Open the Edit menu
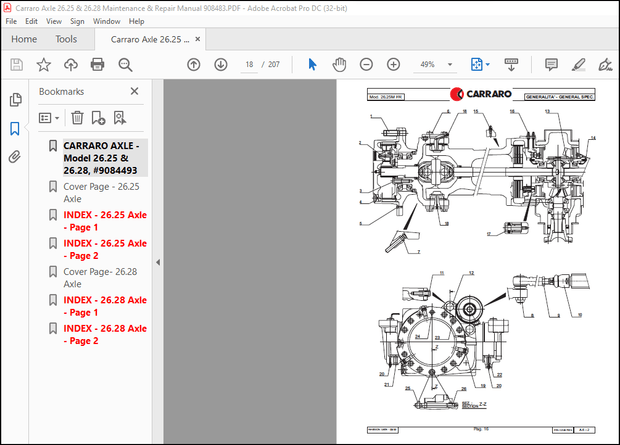This screenshot has height=445, width=620. [31, 21]
